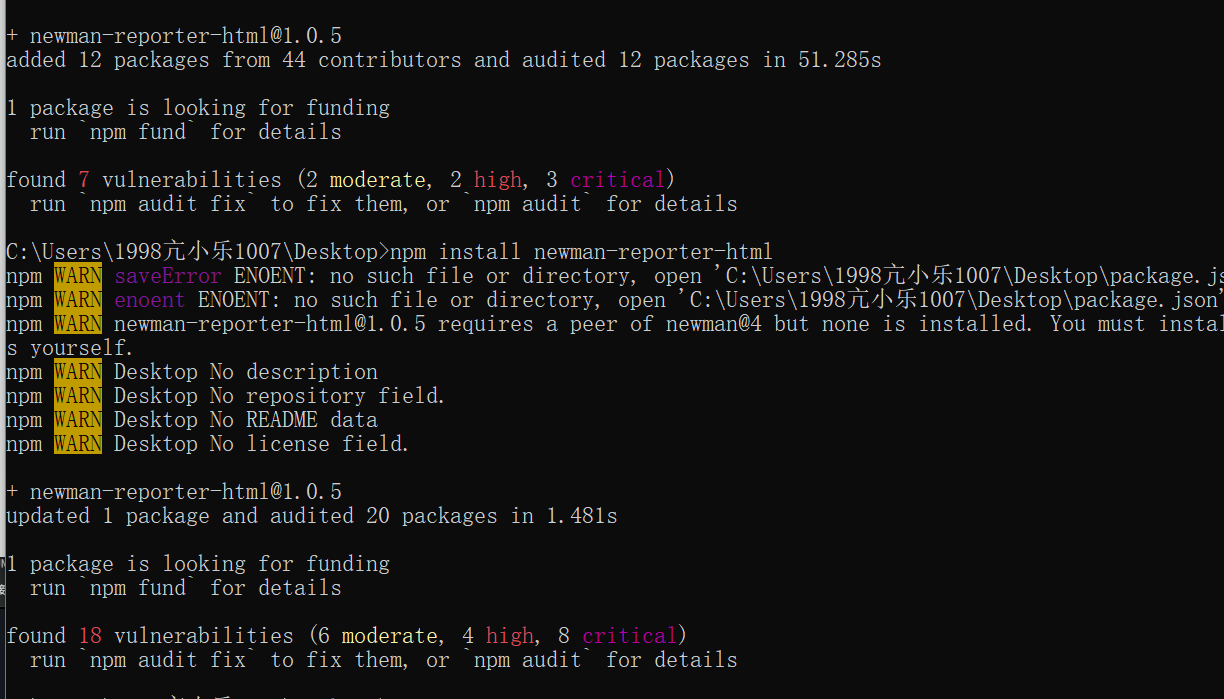Click the WARN badge on the license field line
1224x699 pixels.
coord(78,444)
